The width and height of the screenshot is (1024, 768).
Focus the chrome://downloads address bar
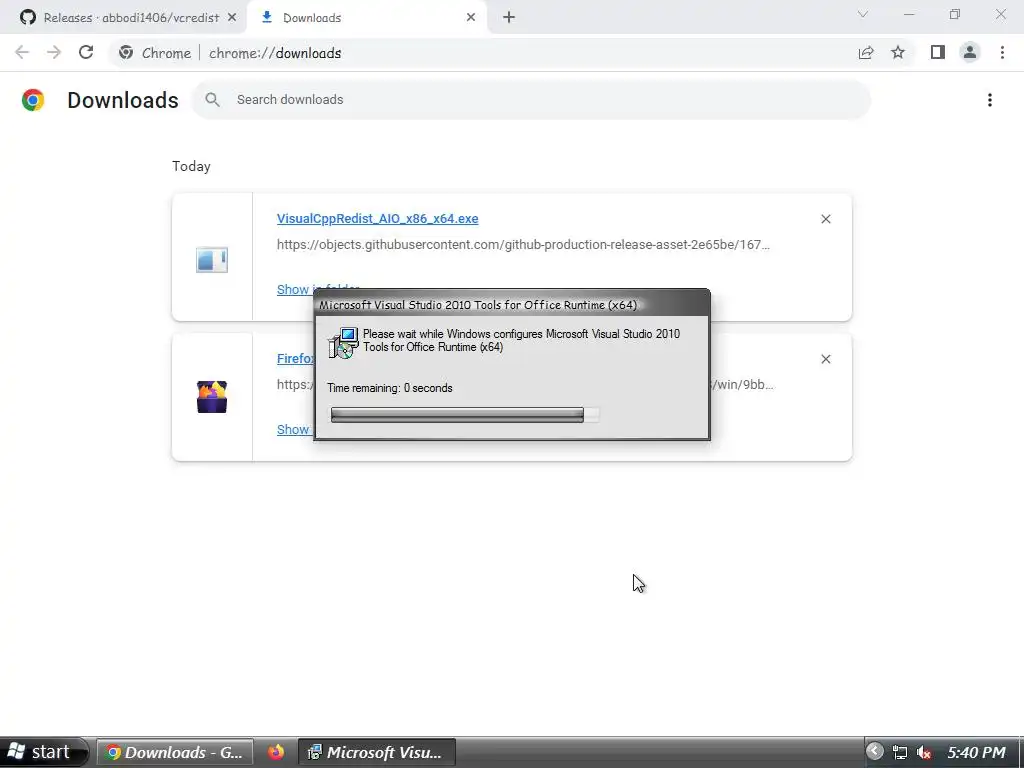point(275,53)
